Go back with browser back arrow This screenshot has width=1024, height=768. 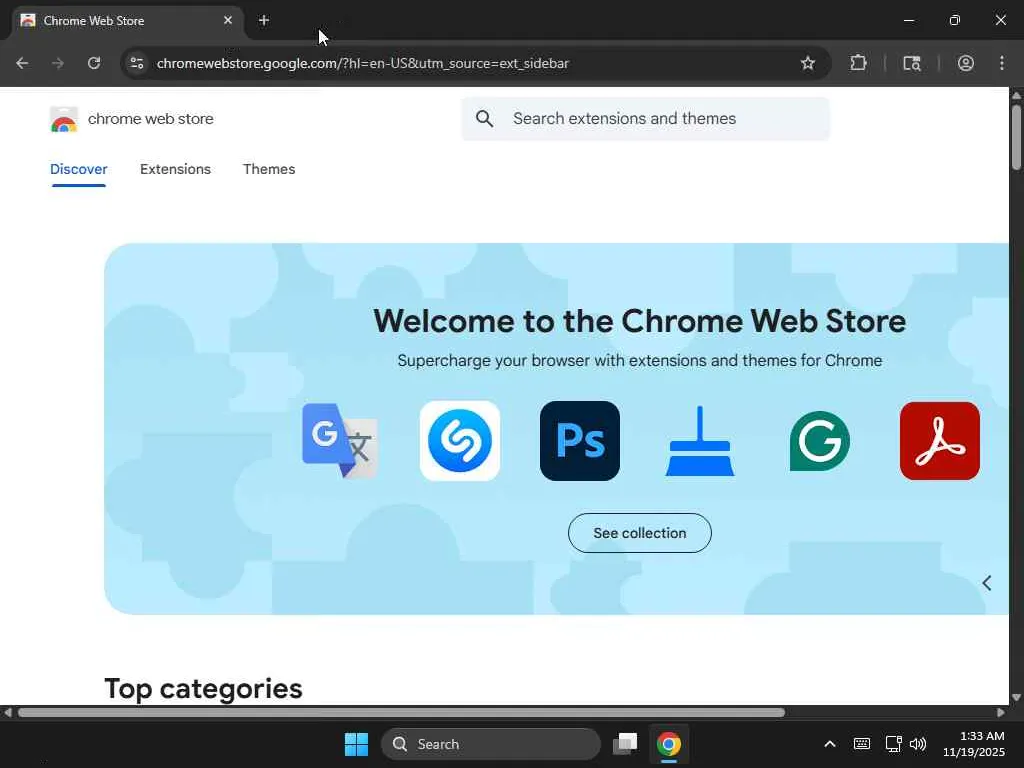coord(22,63)
